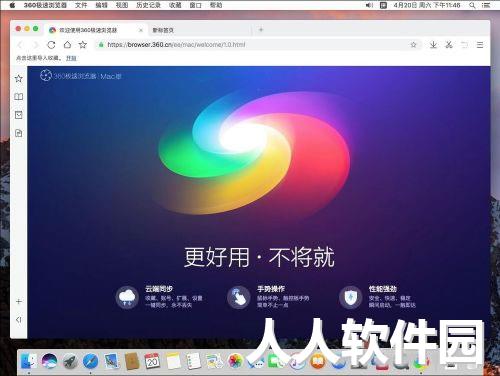This screenshot has height=376, width=500.
Task: Open Safari from the Dock
Action: click(90, 361)
